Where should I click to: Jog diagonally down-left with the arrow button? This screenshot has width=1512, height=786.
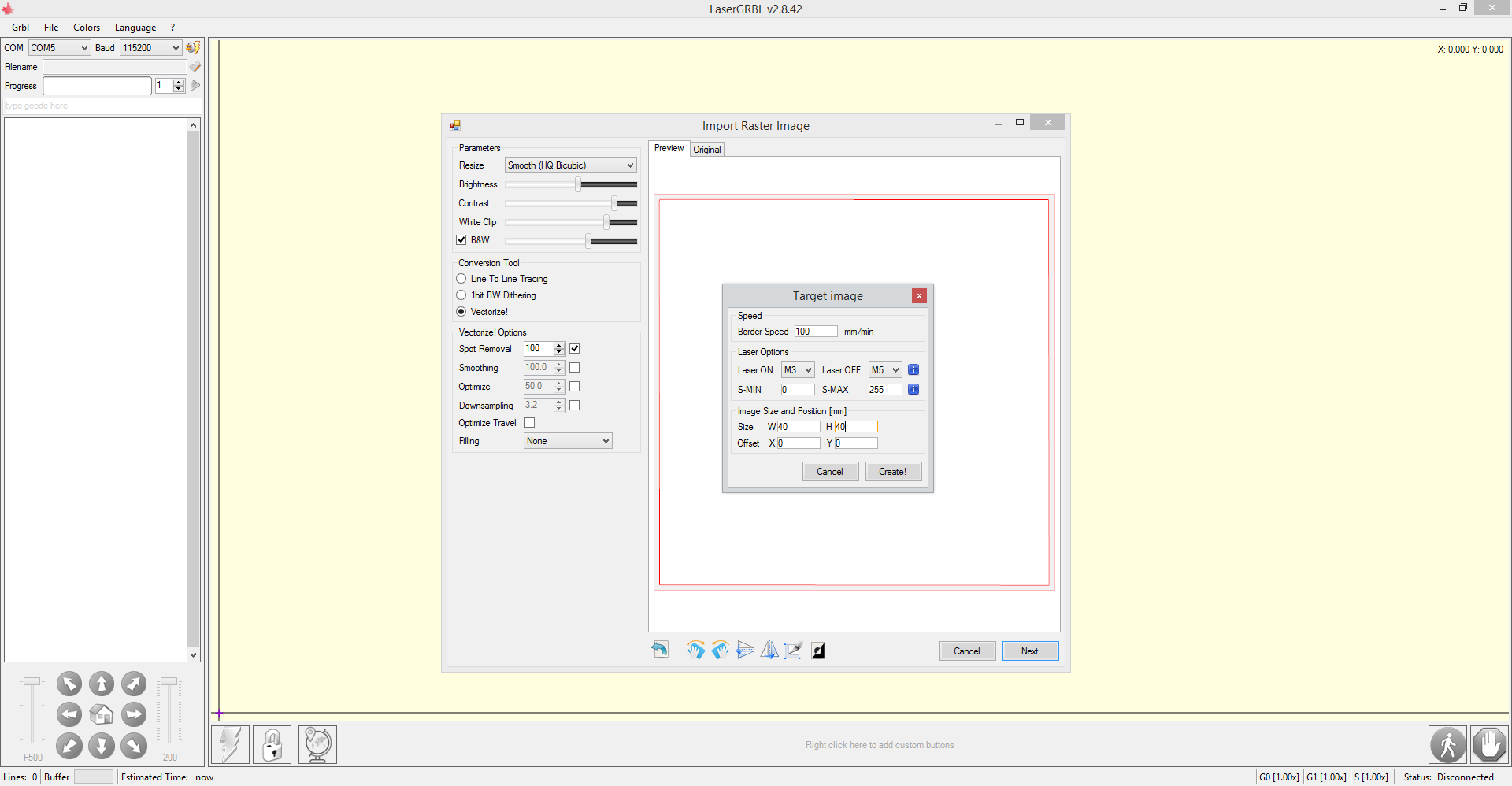pos(69,746)
